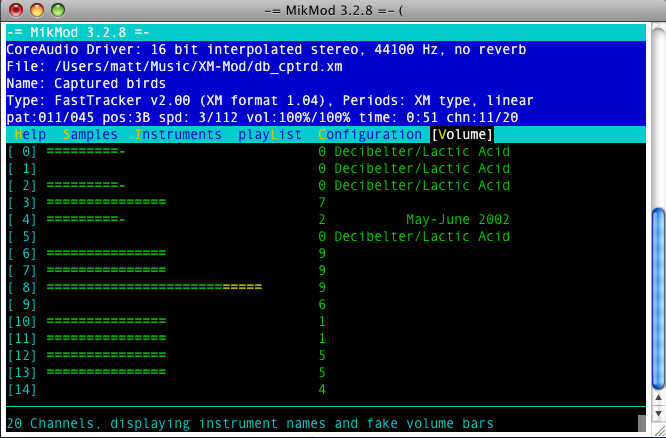Viewport: 666px width, 438px height.
Task: Click the red close window button
Action: click(x=16, y=10)
